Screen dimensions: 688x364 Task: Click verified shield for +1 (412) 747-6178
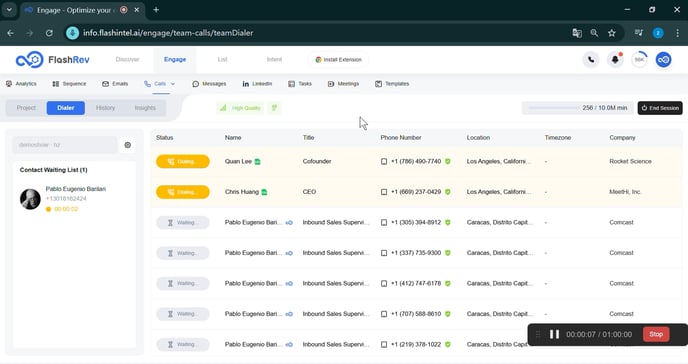(448, 283)
